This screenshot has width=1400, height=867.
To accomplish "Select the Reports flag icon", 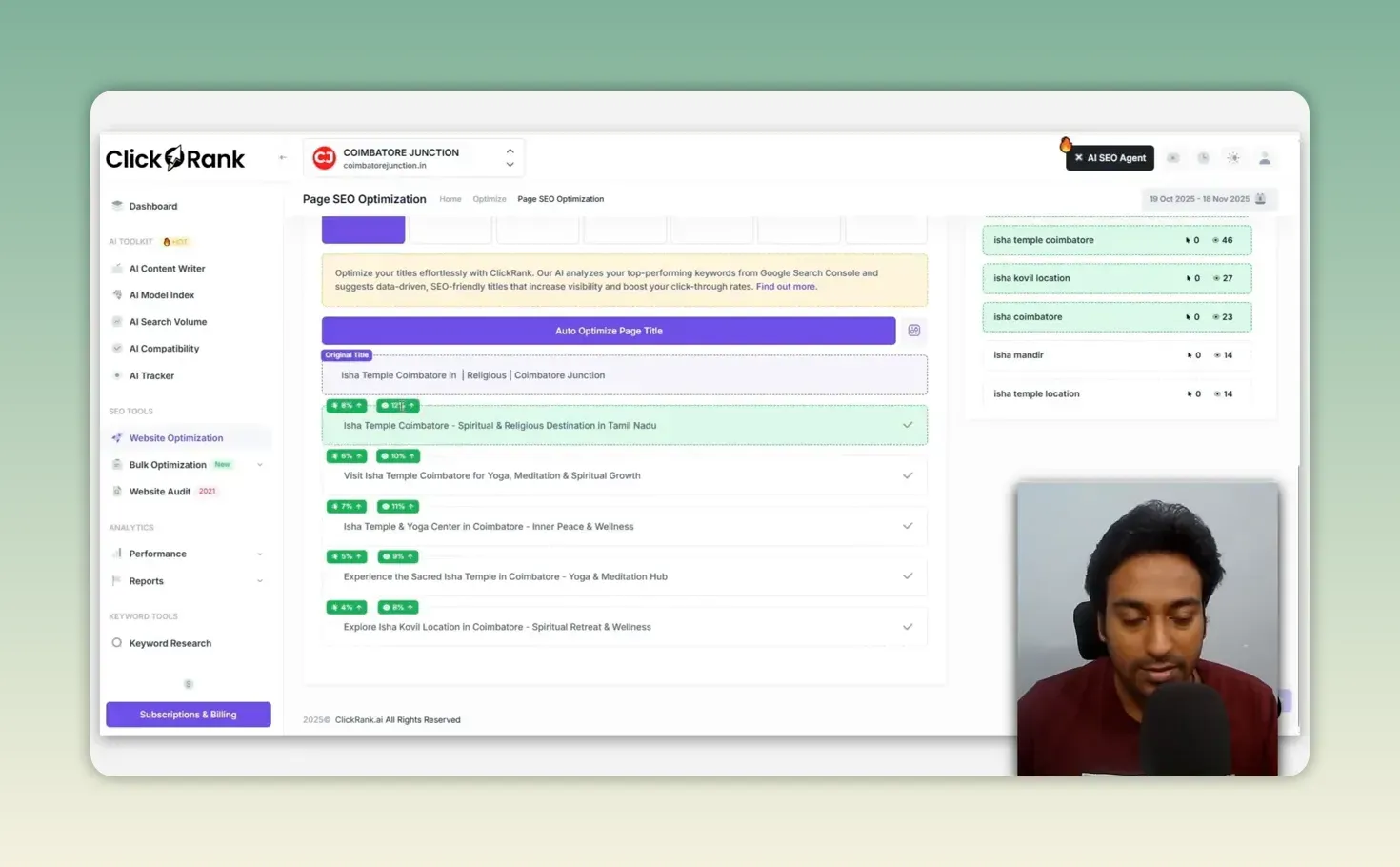I will [x=117, y=581].
